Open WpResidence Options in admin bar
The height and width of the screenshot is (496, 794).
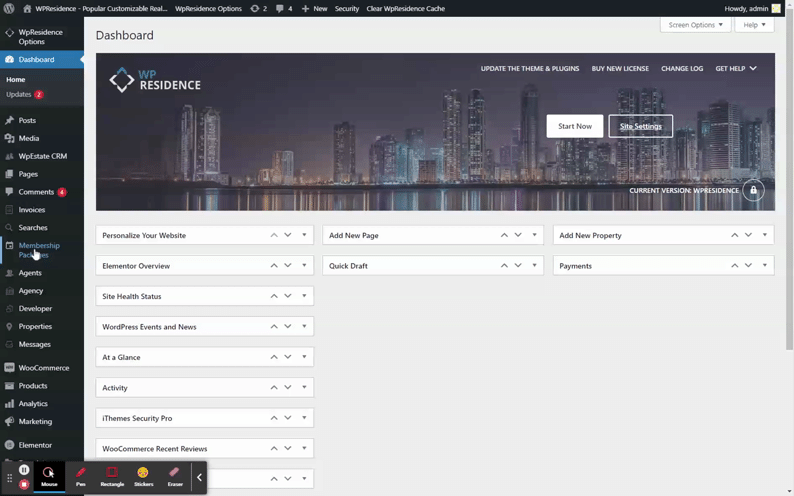point(208,9)
